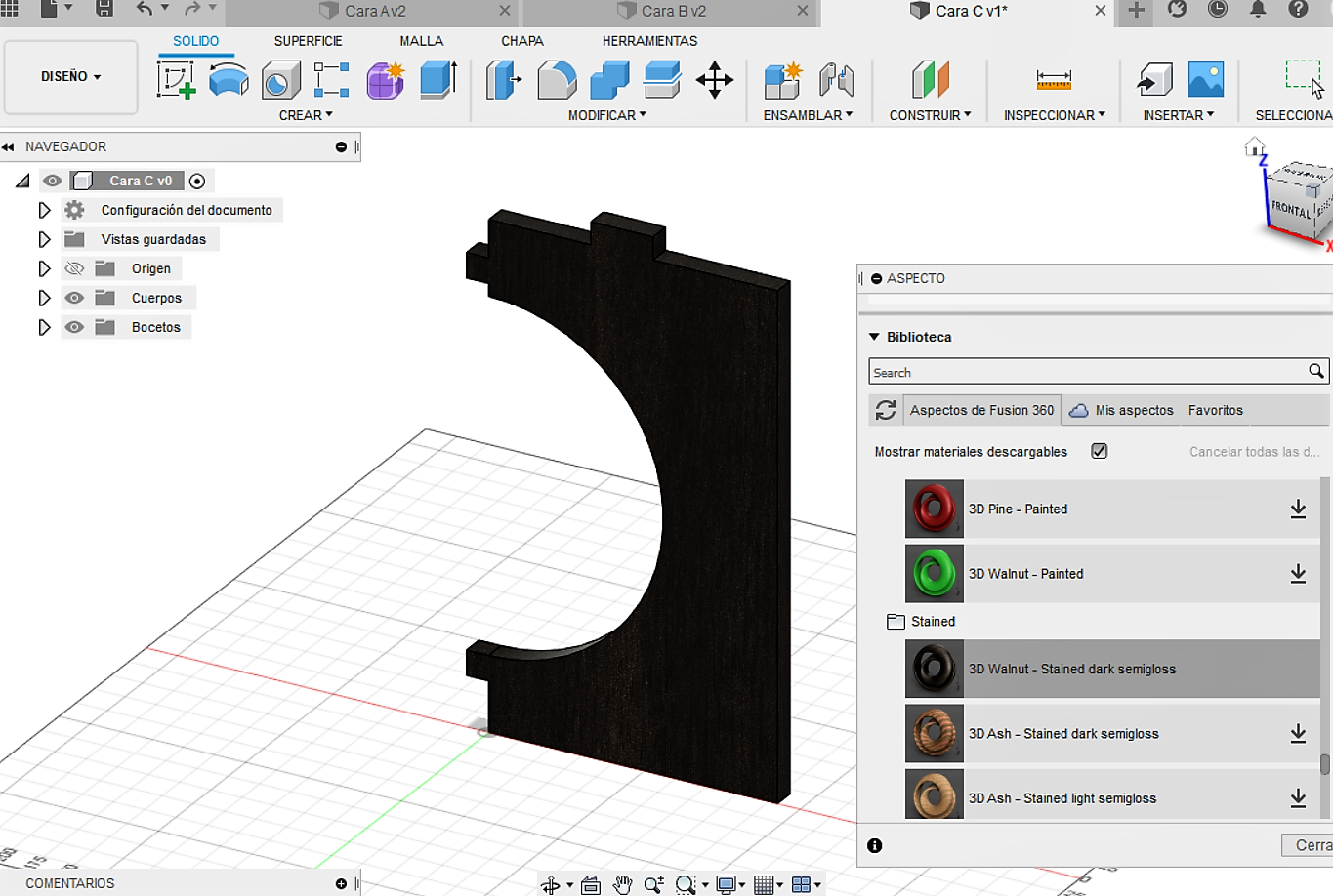Expand the Cuerpos node
Screen dimensions: 1333x896
tap(44, 298)
